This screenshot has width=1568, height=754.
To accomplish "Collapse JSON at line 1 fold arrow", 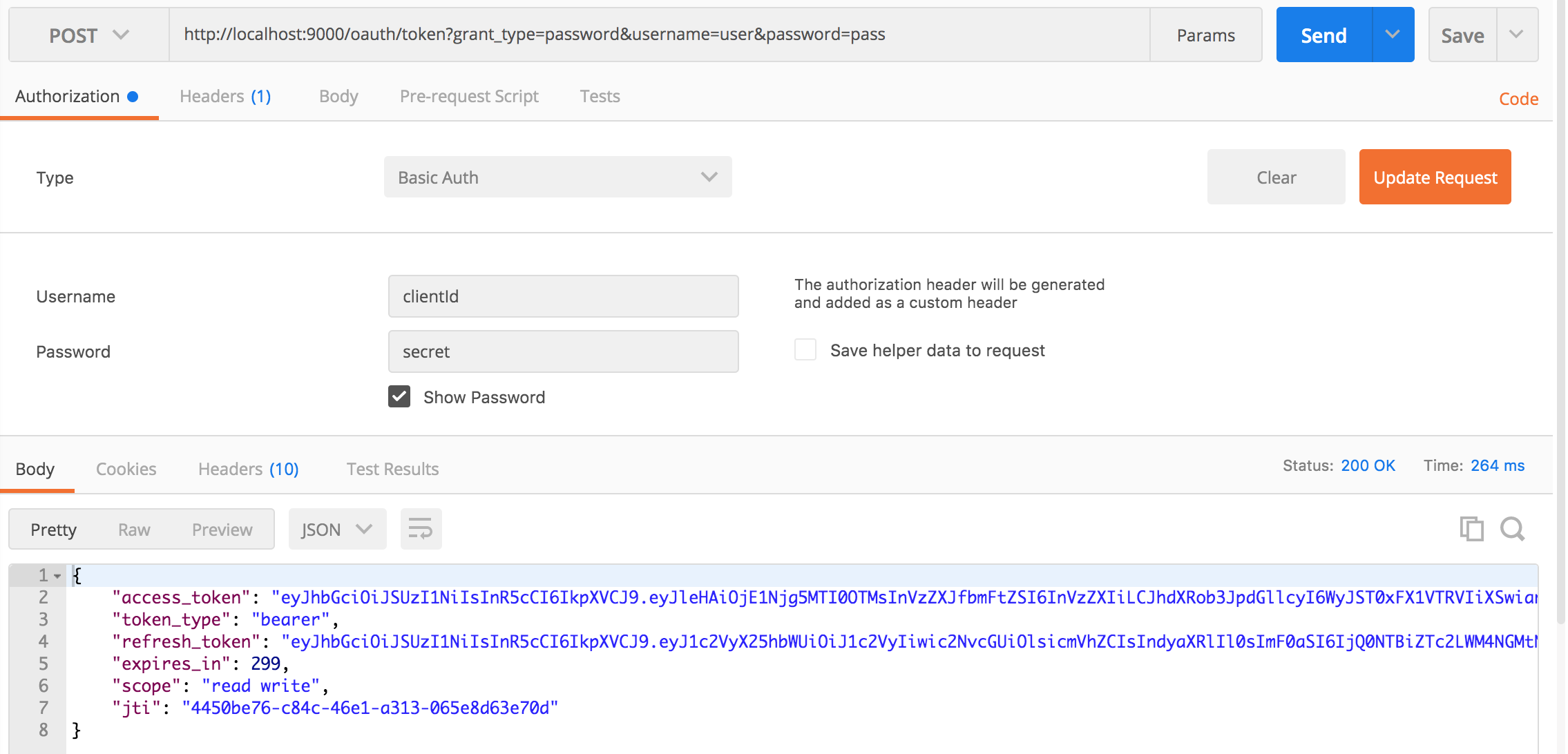I will (58, 576).
